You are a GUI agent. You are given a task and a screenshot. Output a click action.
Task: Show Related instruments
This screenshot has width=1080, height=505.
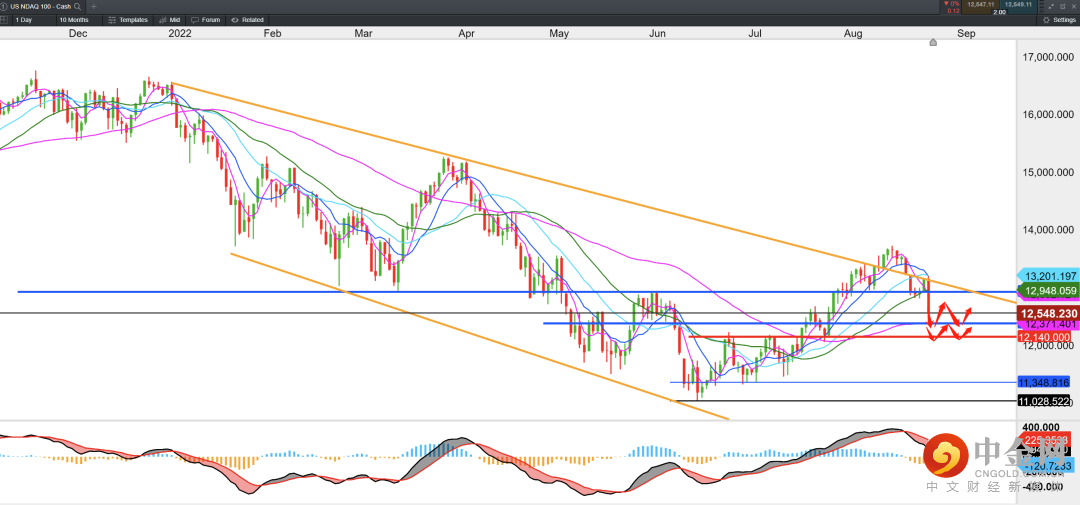click(x=248, y=20)
